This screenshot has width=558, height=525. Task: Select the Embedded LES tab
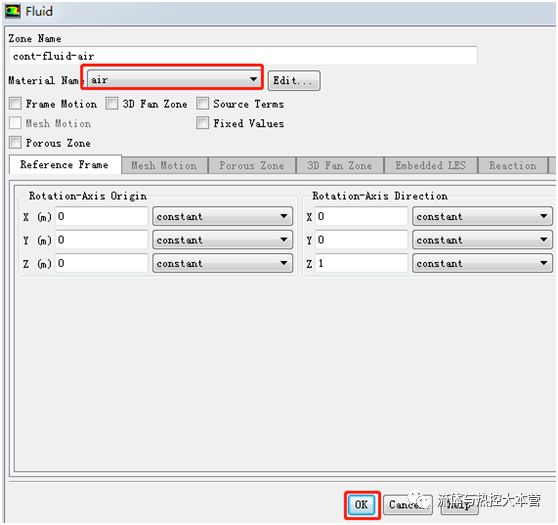click(x=431, y=166)
